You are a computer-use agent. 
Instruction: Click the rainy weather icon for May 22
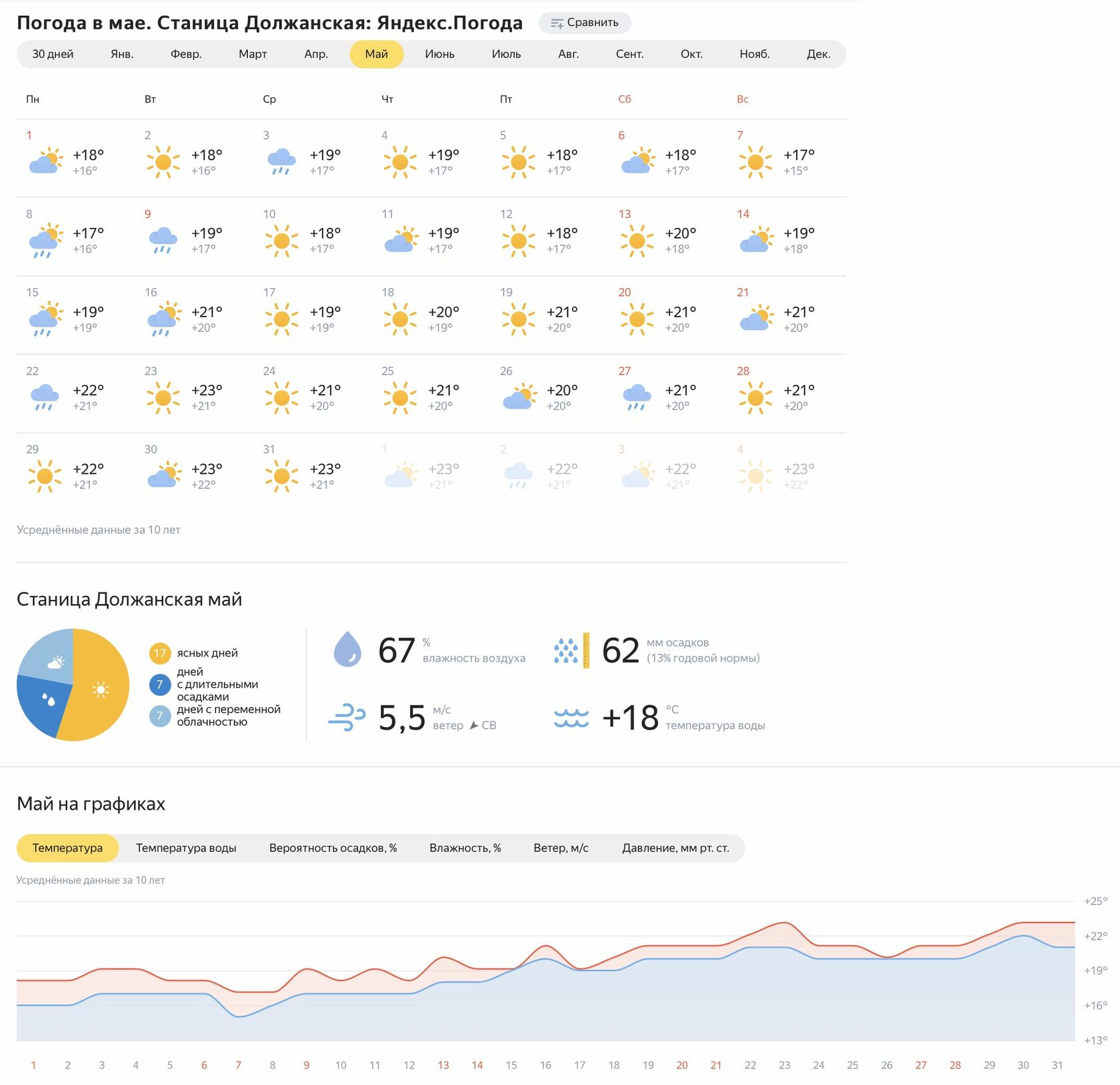(45, 397)
